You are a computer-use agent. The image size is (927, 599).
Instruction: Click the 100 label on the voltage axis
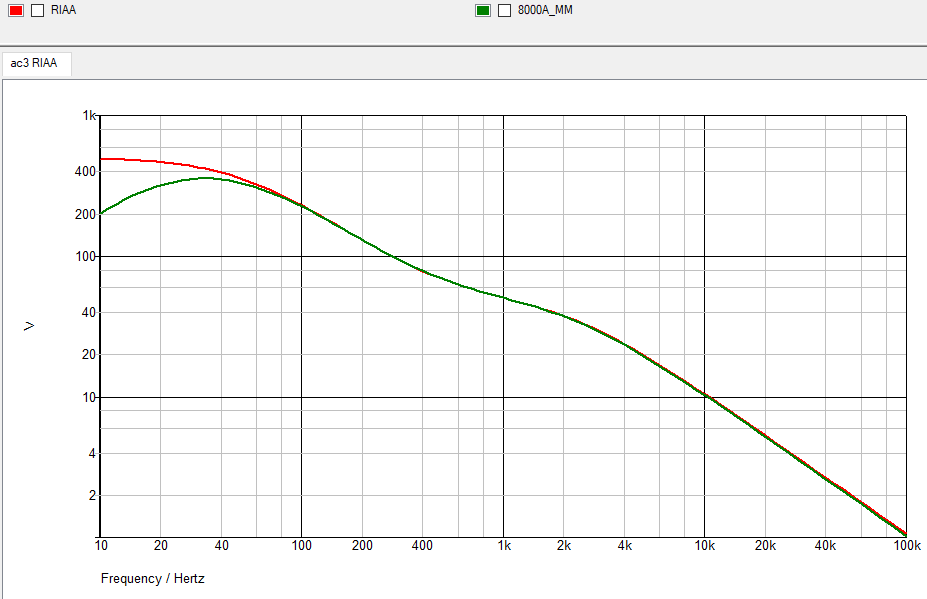[85, 257]
